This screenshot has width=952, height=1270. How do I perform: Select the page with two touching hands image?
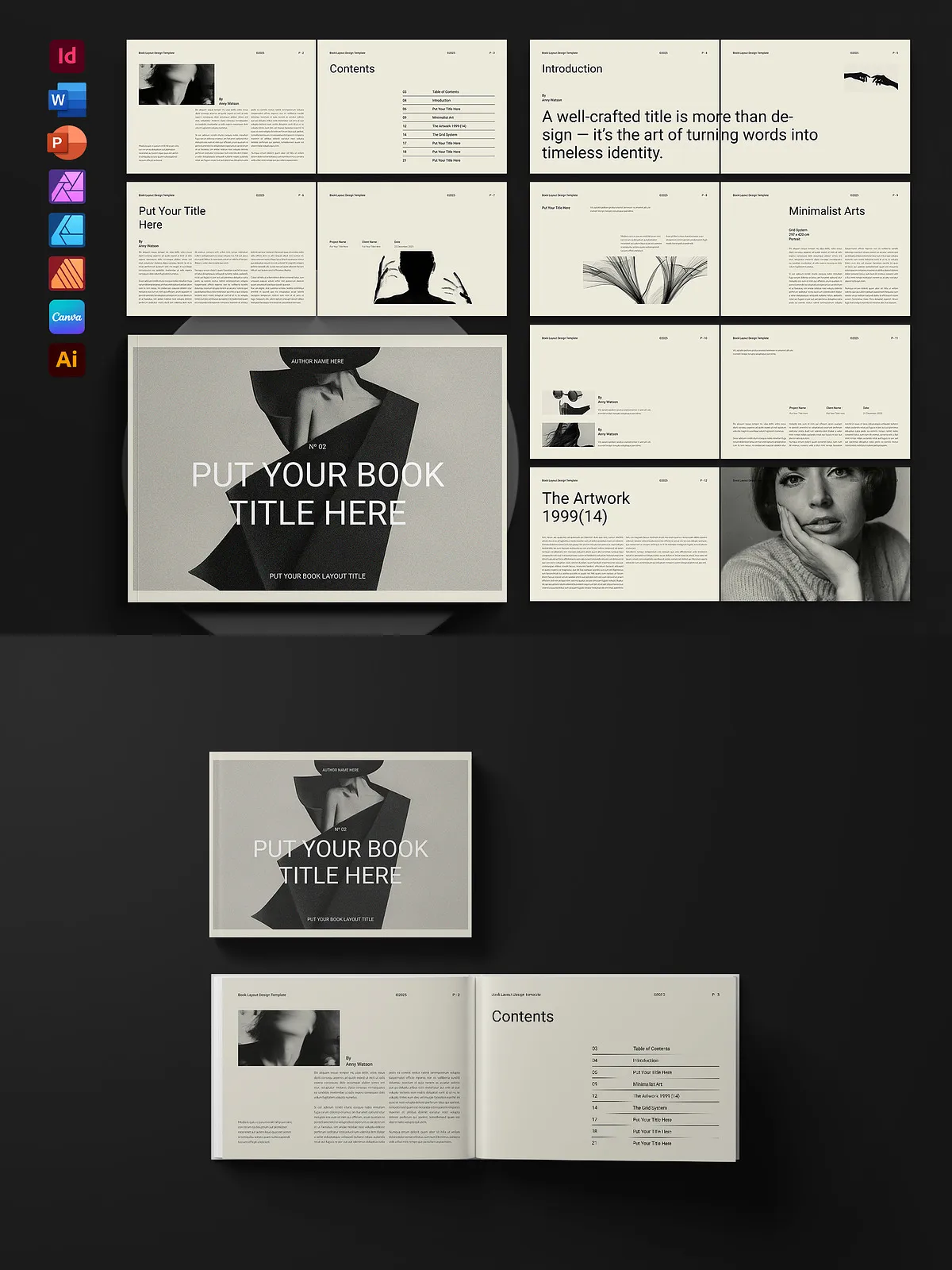tap(815, 106)
